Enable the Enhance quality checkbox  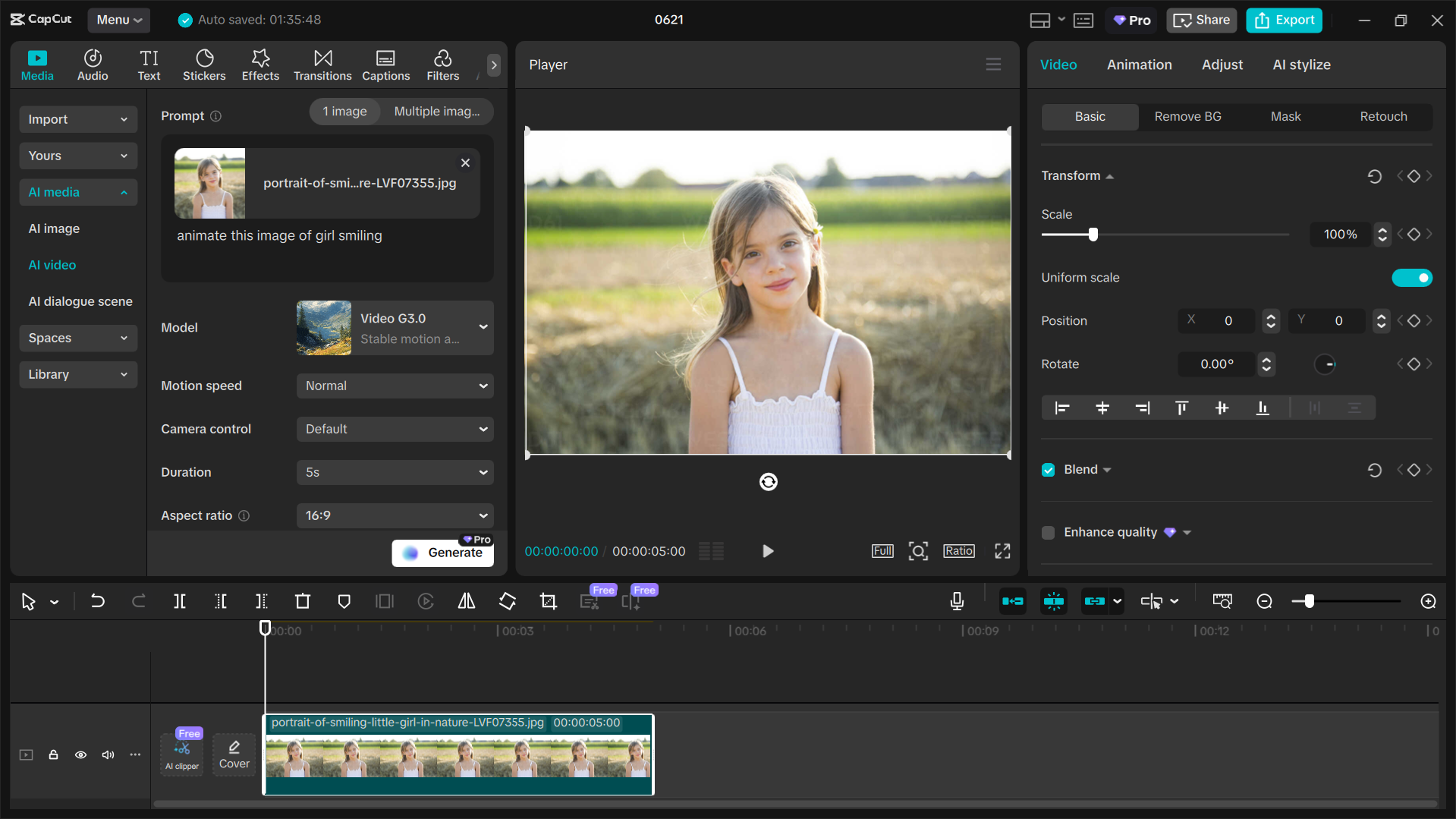(x=1049, y=533)
